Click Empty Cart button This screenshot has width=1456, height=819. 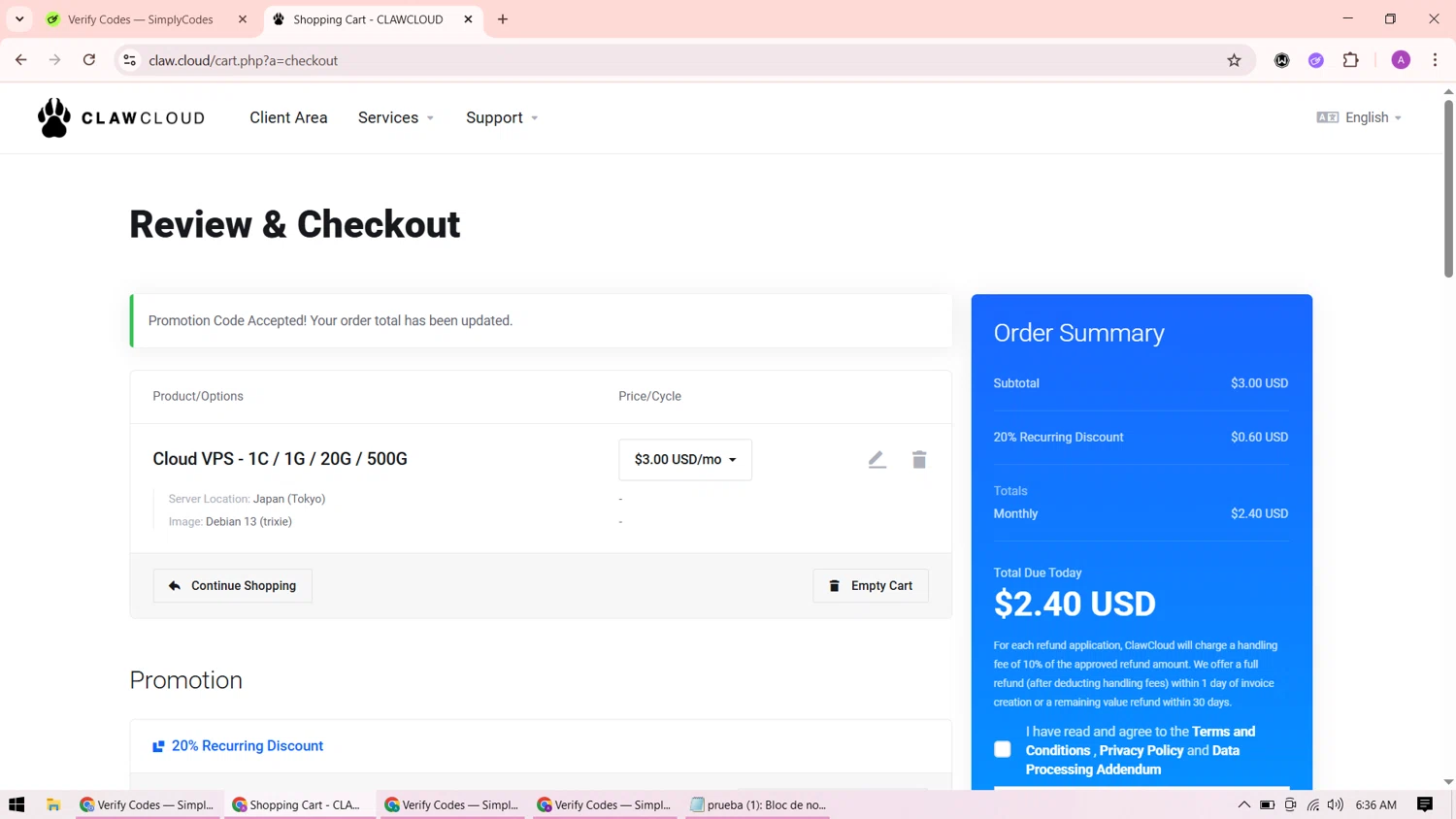point(871,586)
